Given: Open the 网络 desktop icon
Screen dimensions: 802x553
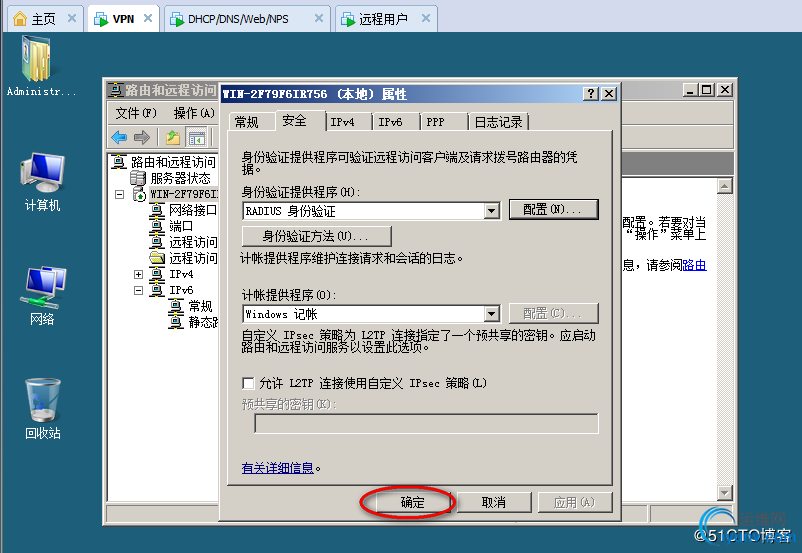Looking at the screenshot, I should (x=42, y=287).
